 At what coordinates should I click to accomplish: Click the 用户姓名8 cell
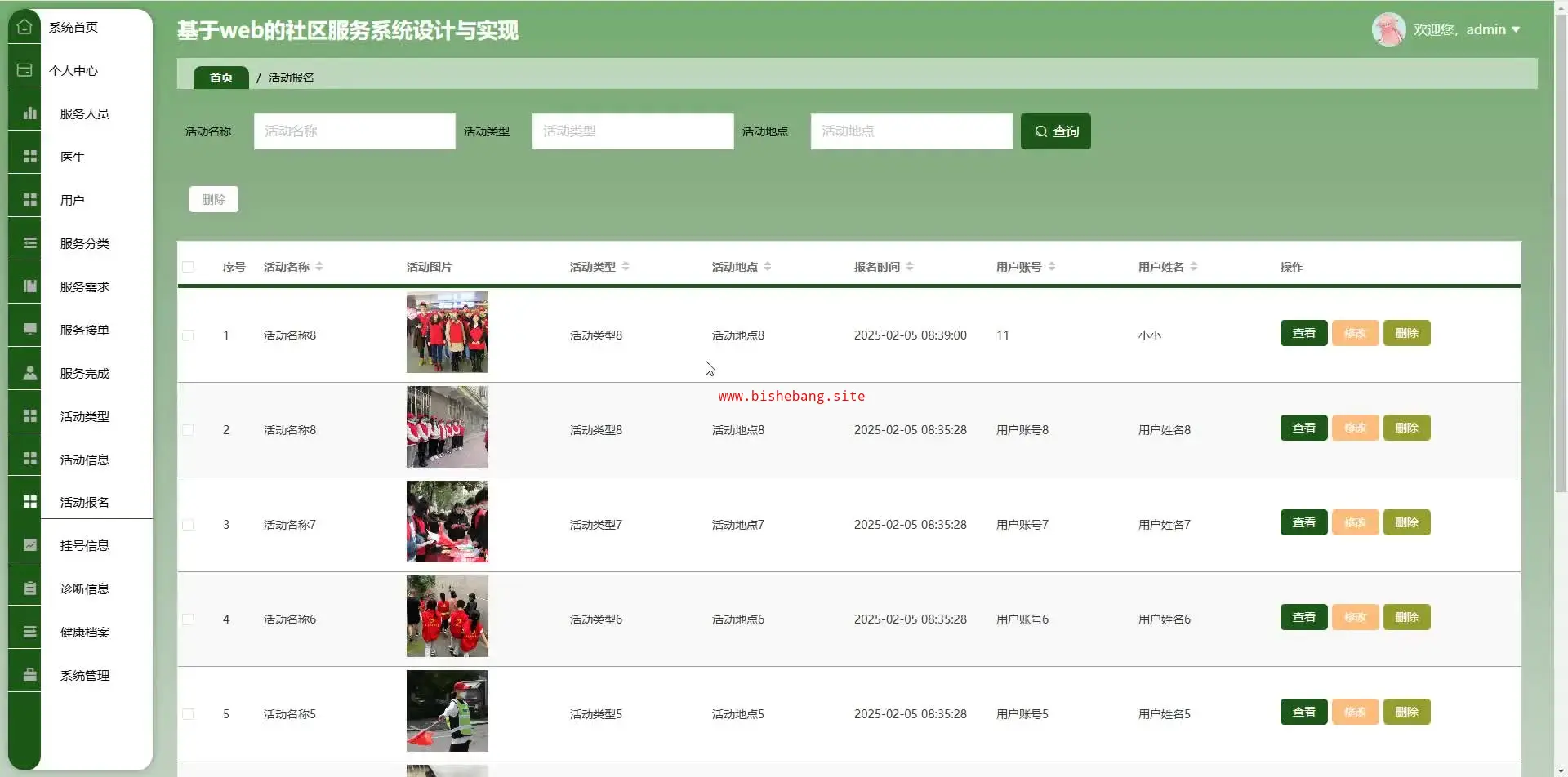1165,430
